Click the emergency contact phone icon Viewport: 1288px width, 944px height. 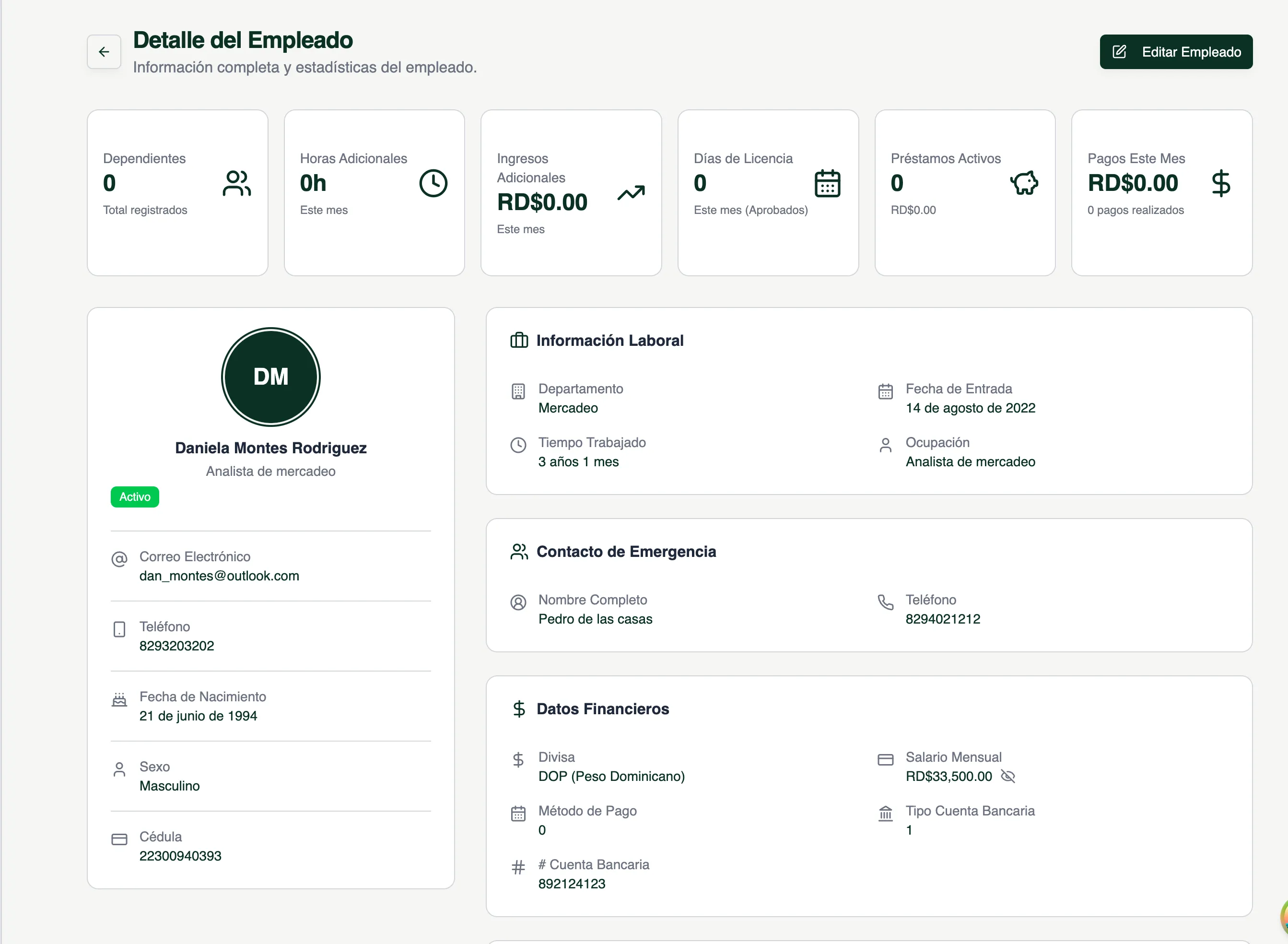pos(885,602)
